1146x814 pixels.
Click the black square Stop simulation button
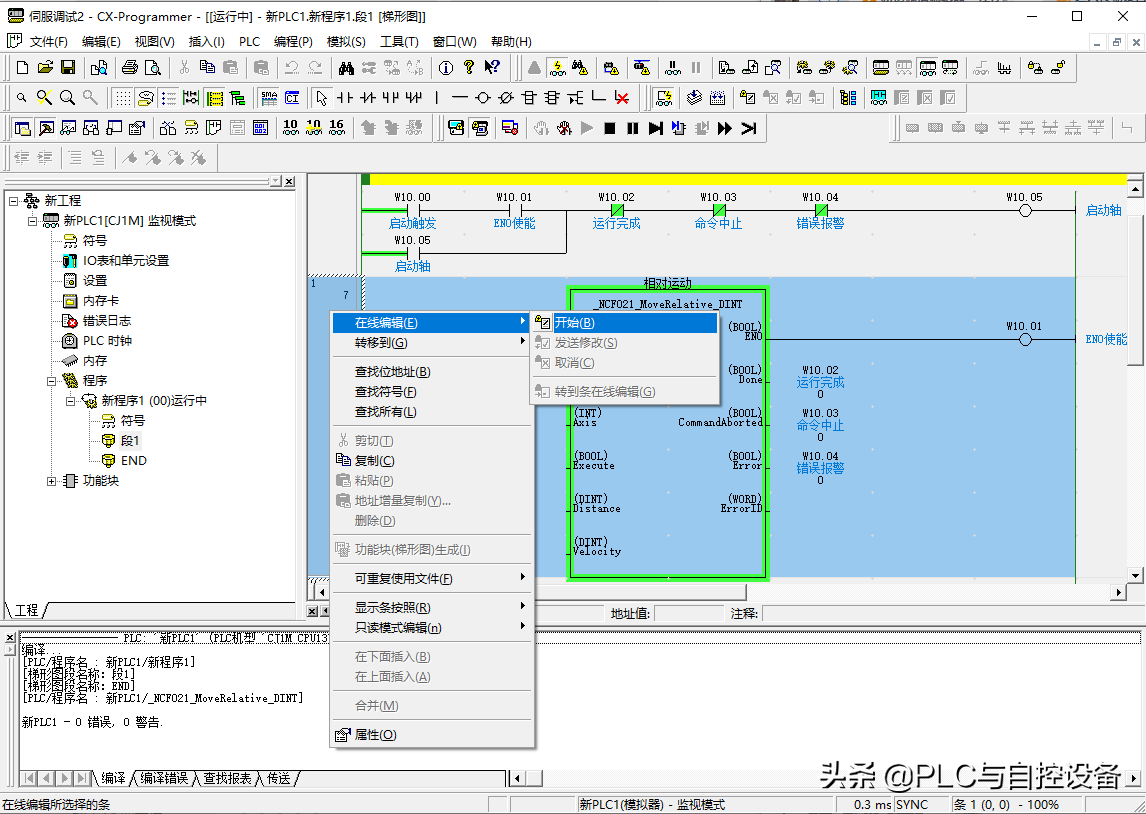[609, 128]
